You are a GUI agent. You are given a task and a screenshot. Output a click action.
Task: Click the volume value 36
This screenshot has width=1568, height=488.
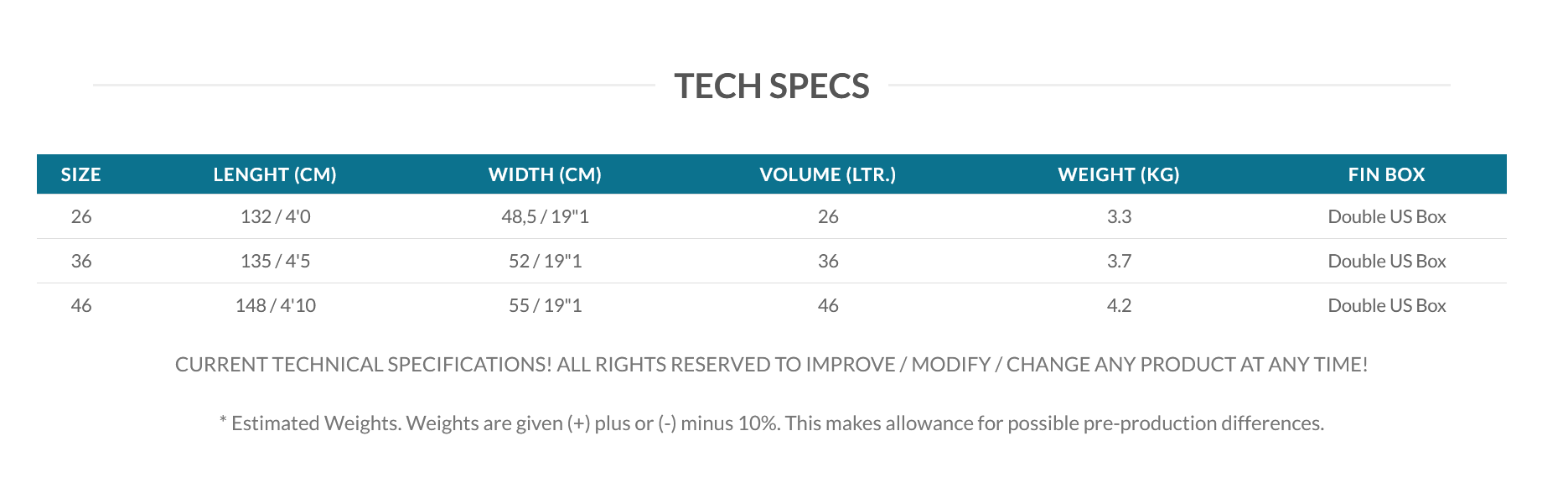tap(828, 261)
